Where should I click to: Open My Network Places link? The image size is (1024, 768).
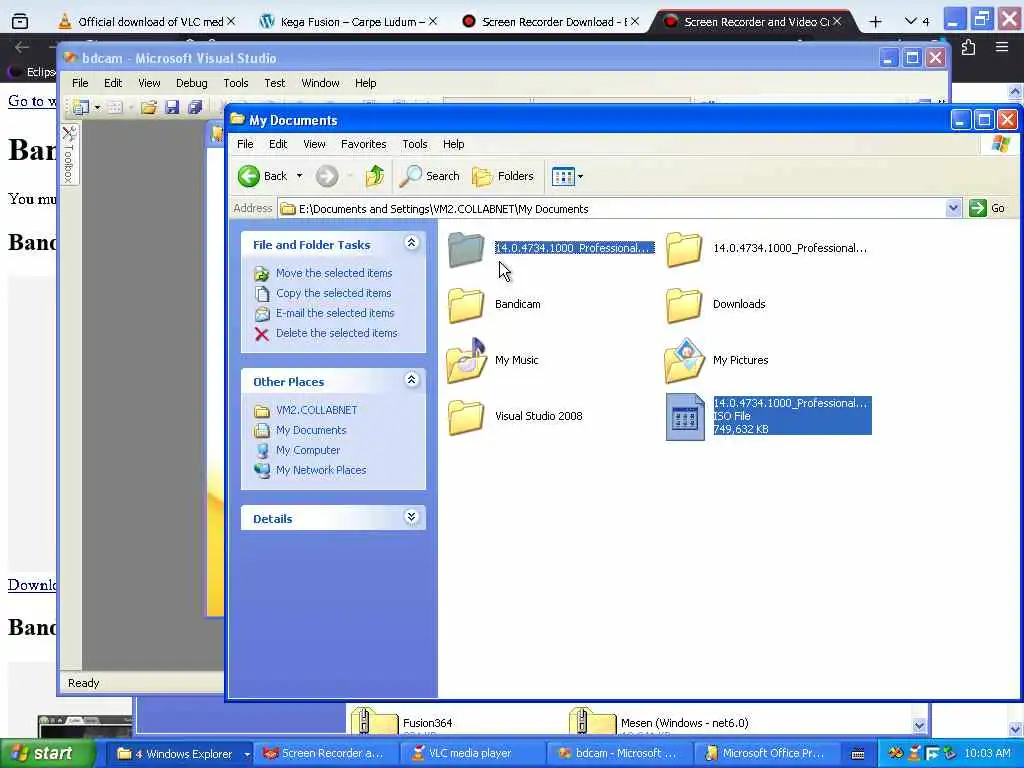point(321,470)
